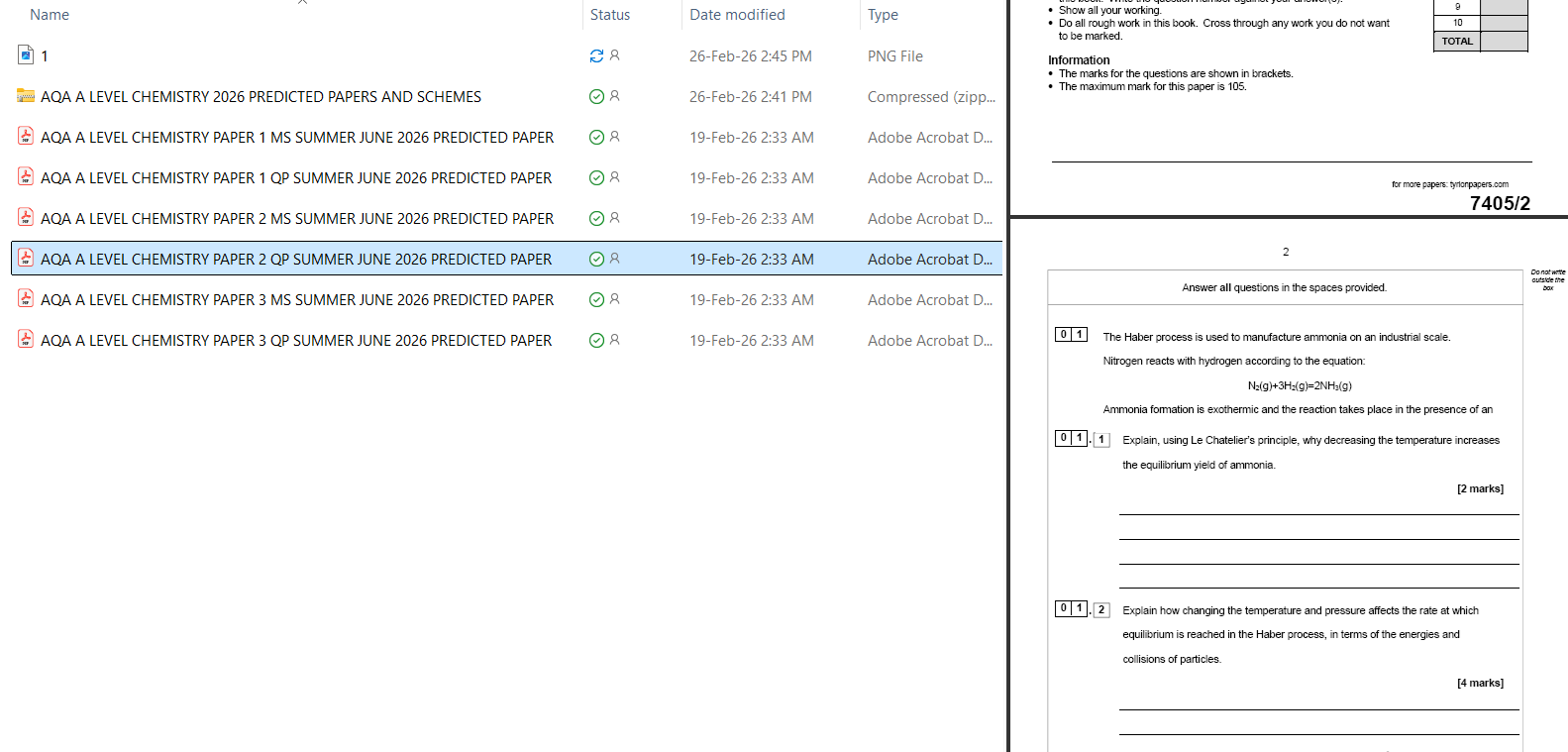Viewport: 1568px width, 752px height.
Task: Select the Paper 3 MS file name
Action: (x=297, y=300)
